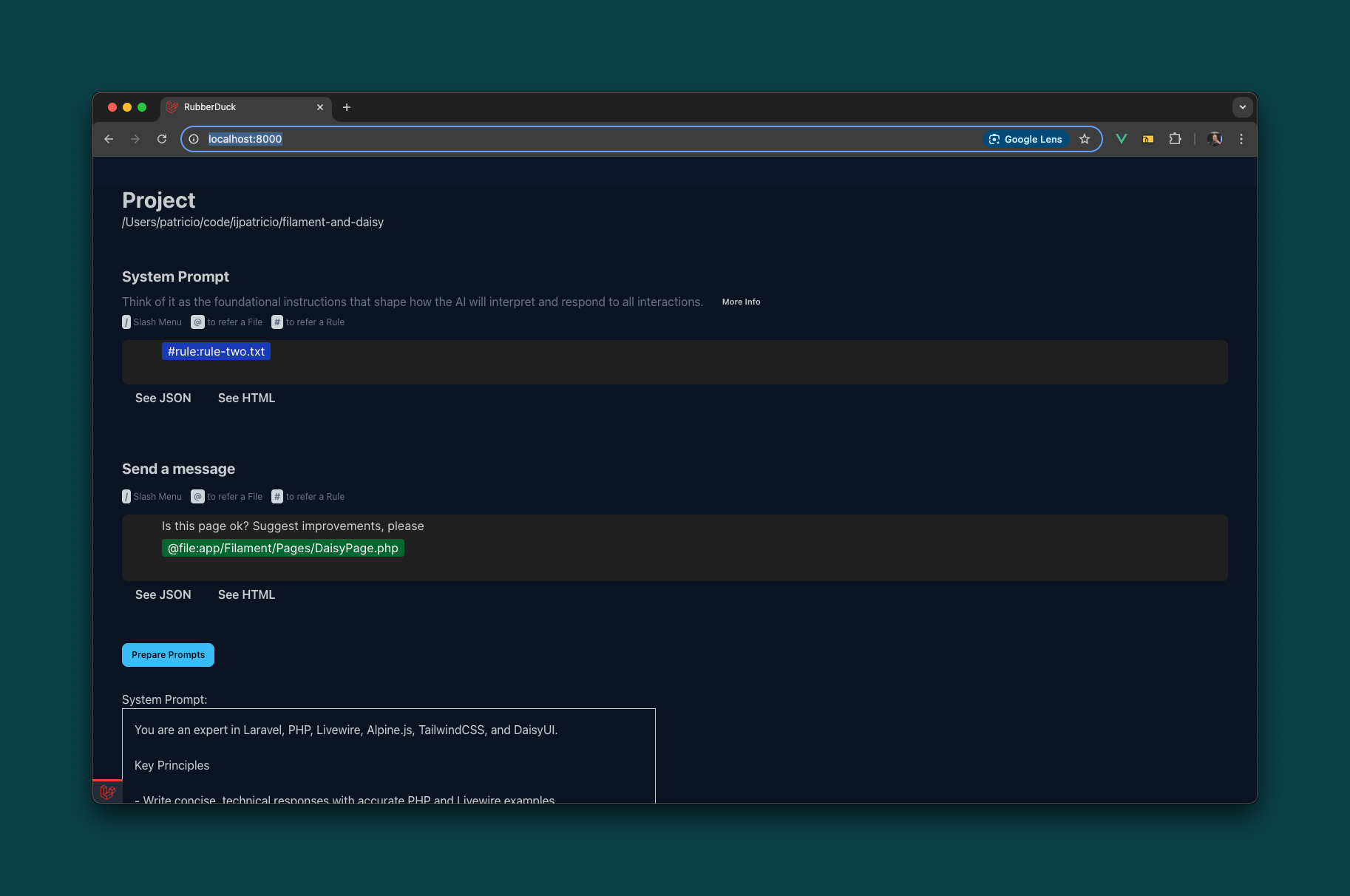This screenshot has height=896, width=1350.
Task: Click the #rule:rule-two.txt tag
Action: pos(216,351)
